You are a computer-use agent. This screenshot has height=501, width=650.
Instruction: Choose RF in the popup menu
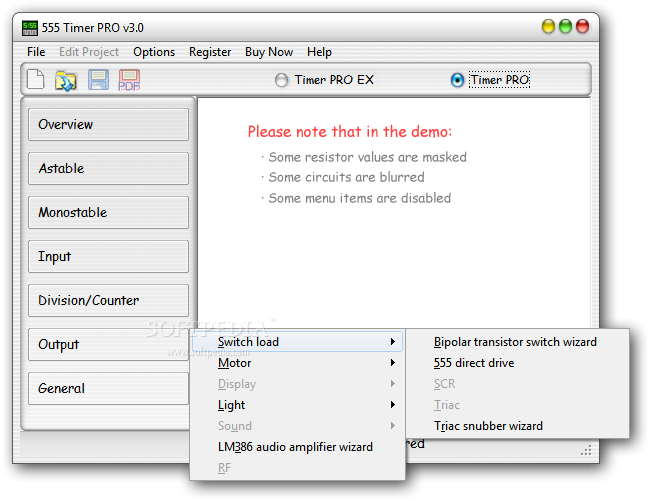[297, 468]
